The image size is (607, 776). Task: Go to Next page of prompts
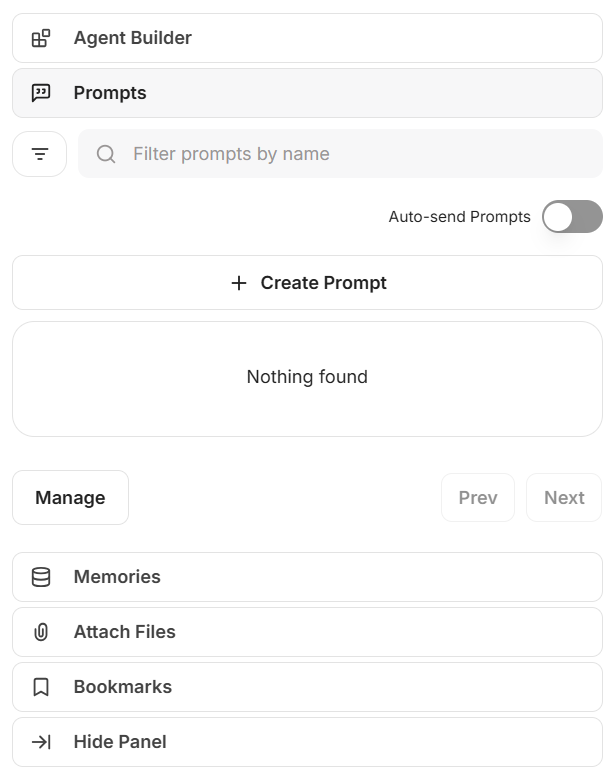(564, 498)
